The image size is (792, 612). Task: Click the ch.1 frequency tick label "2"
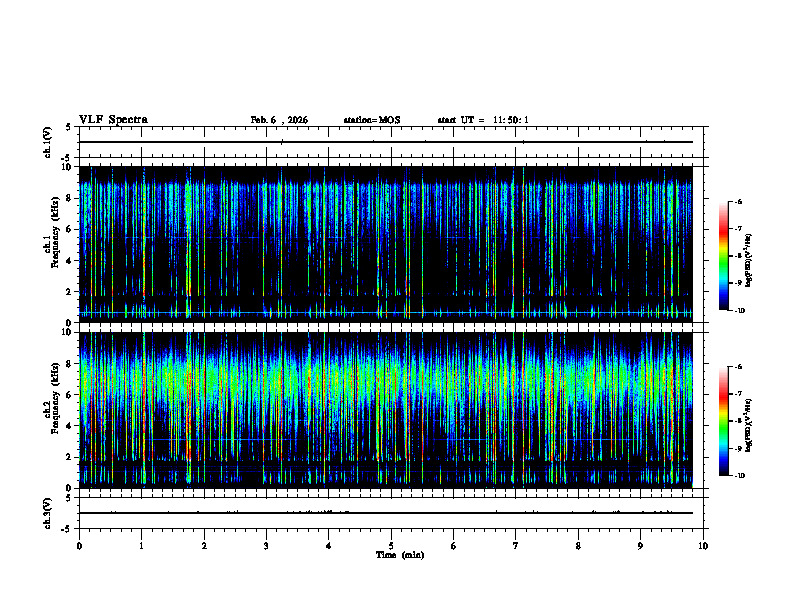(x=70, y=292)
